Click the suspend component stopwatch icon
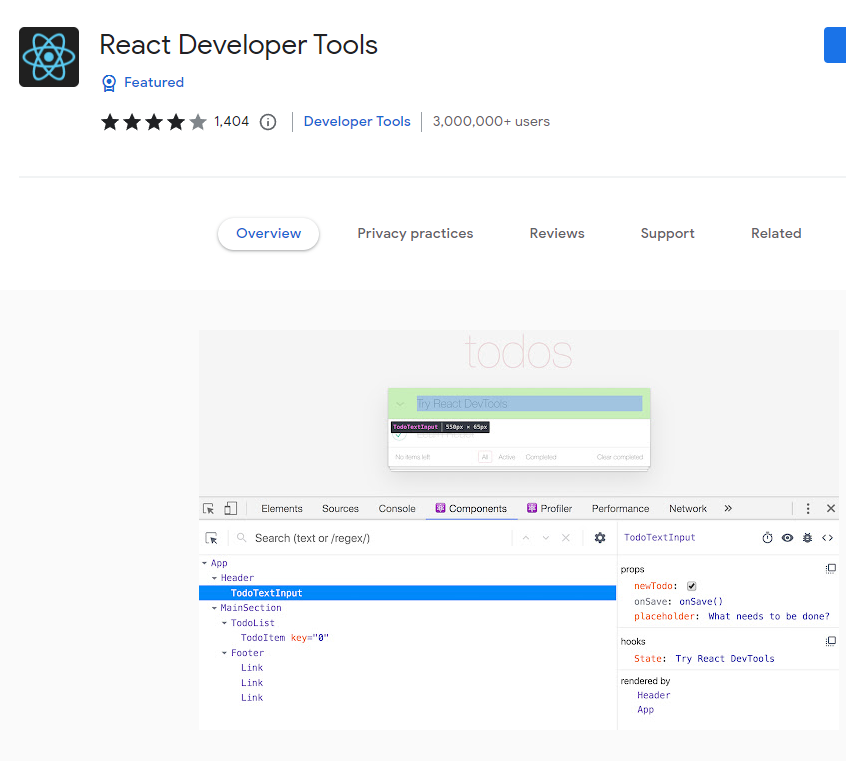846x761 pixels. click(x=767, y=538)
